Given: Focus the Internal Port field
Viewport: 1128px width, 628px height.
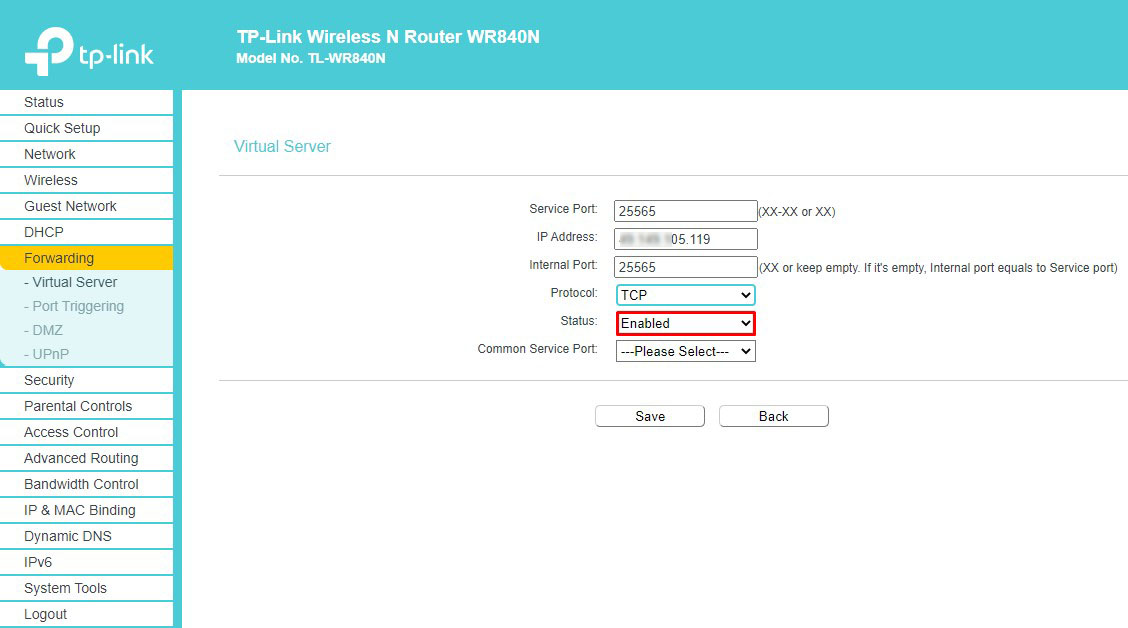Looking at the screenshot, I should point(686,267).
